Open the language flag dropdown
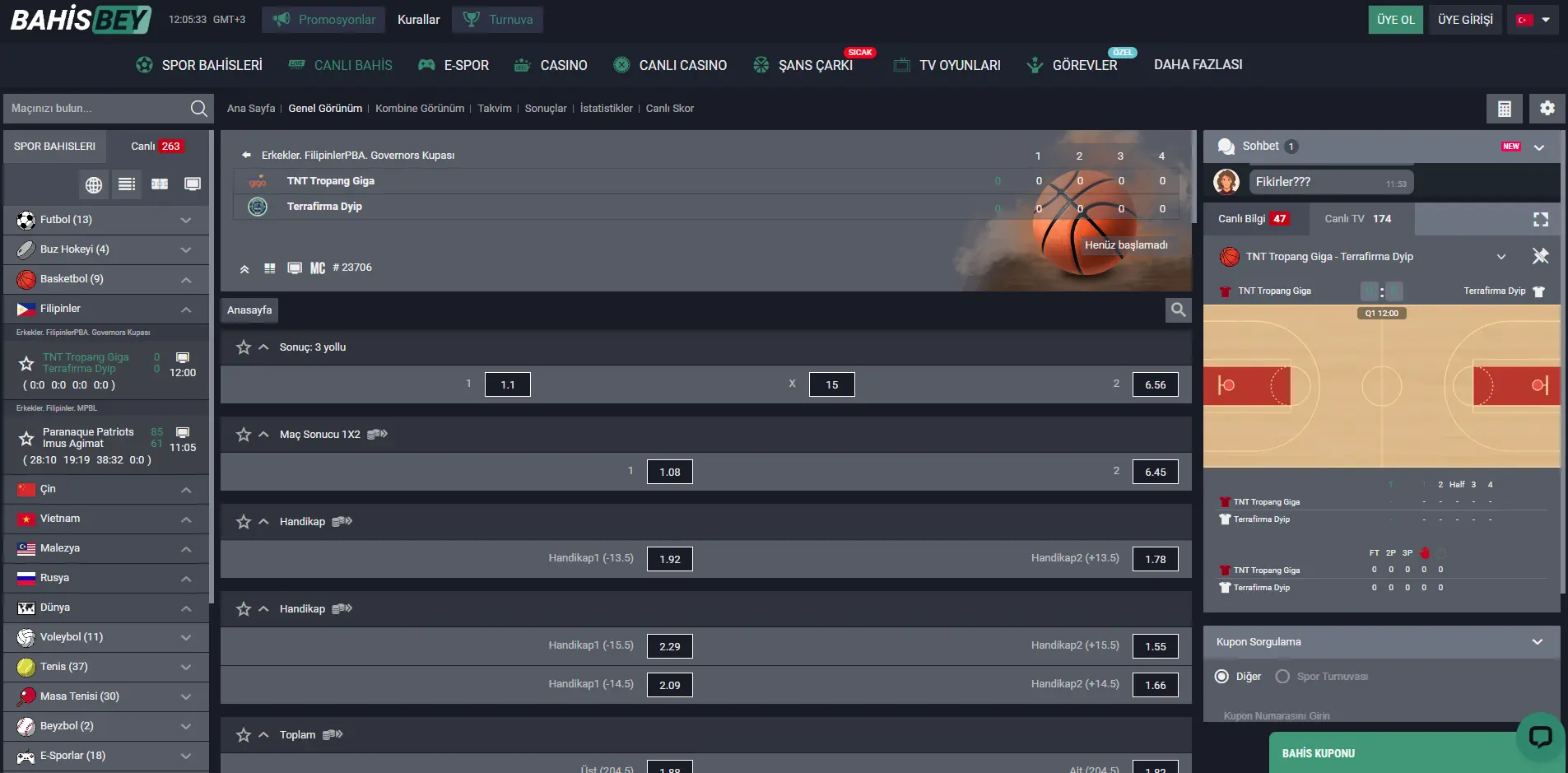Viewport: 1568px width, 773px height. (1533, 20)
